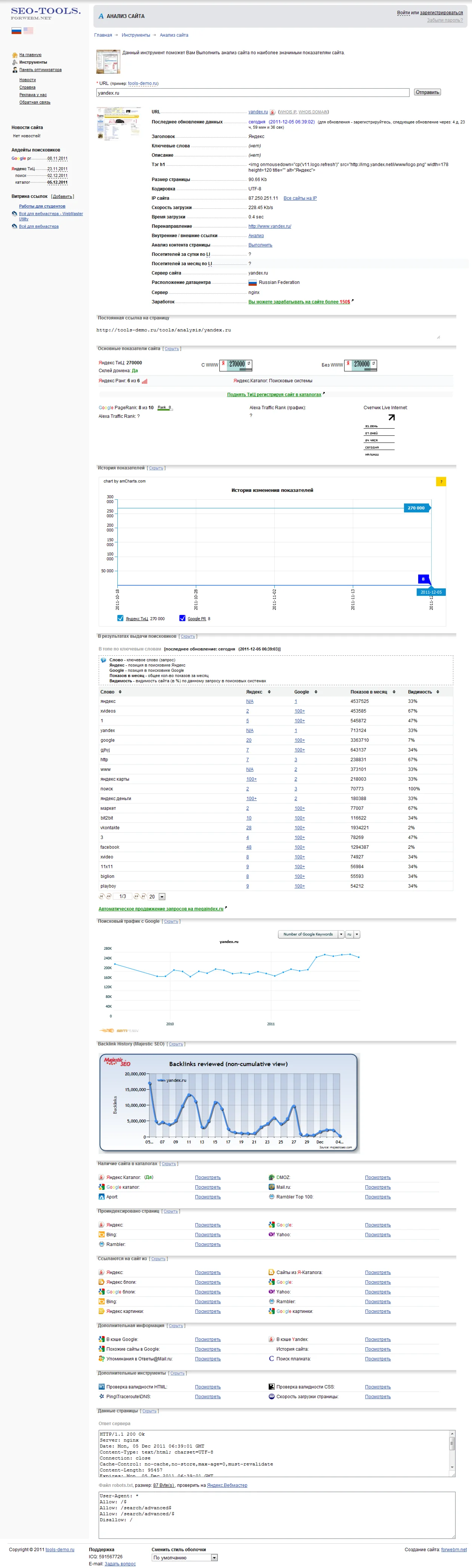This screenshot has height=1568, width=472.
Task: Switch site language via US flag
Action: 28,30
